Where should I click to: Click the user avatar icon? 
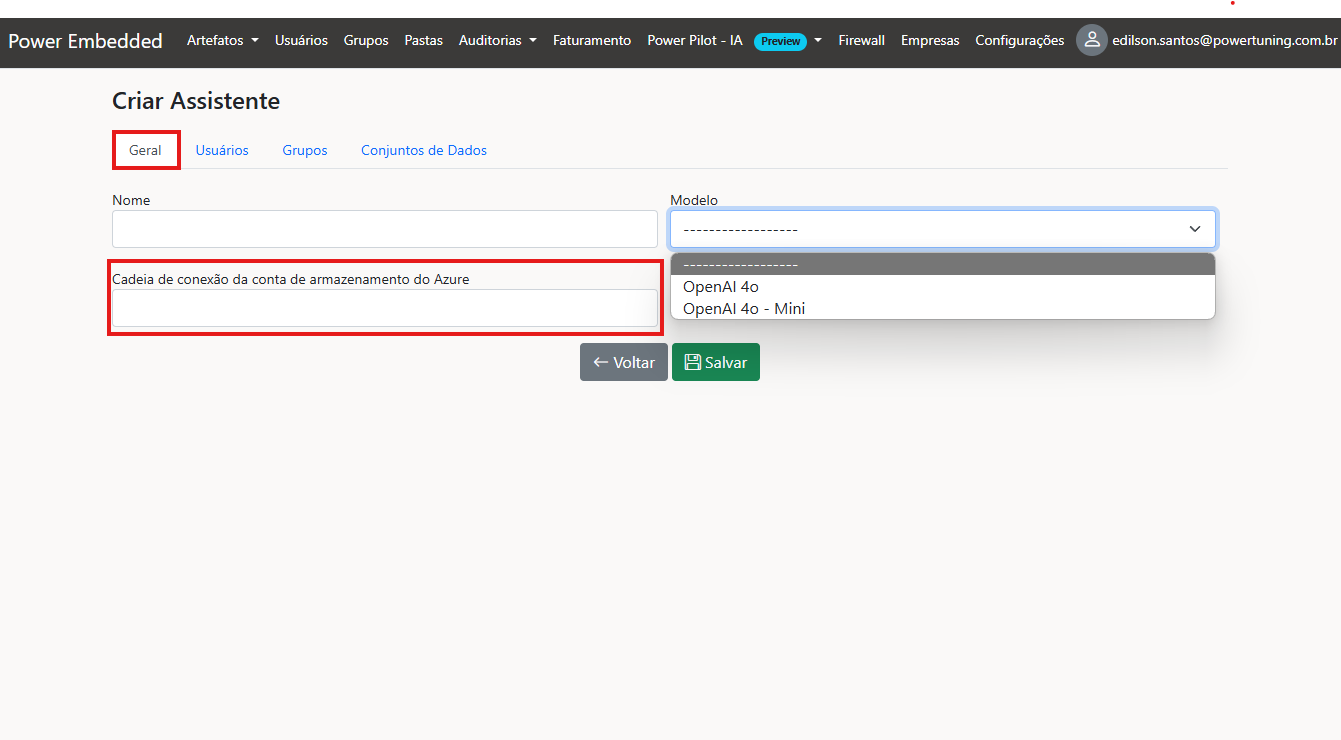1091,40
